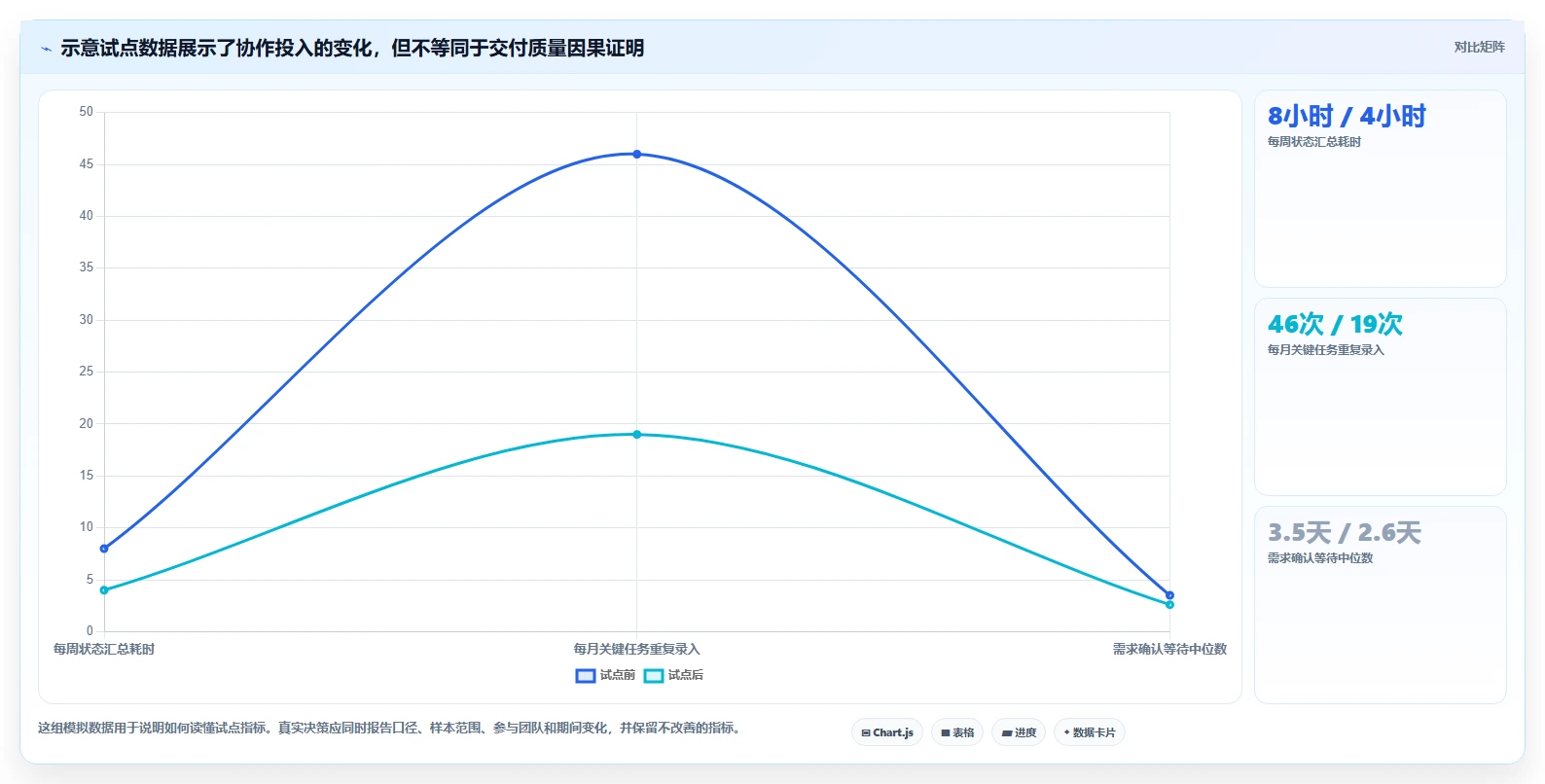Click the 每周状态汇总耗时 card caption
Viewport: 1545px width, 784px height.
(1313, 142)
